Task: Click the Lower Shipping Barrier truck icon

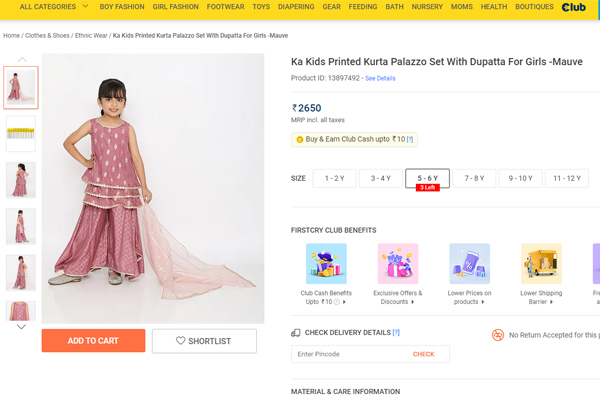Action: click(541, 264)
